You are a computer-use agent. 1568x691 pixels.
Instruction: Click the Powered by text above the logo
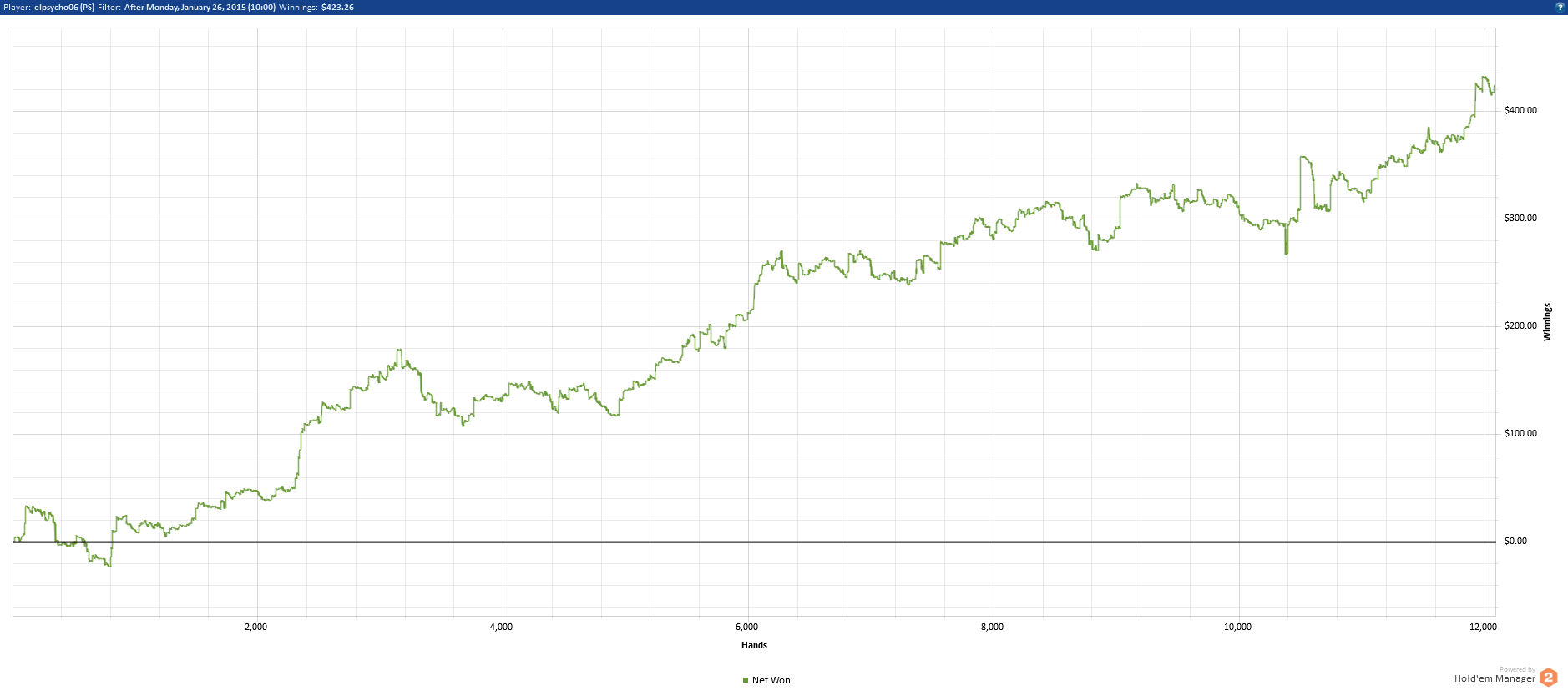click(x=1517, y=669)
